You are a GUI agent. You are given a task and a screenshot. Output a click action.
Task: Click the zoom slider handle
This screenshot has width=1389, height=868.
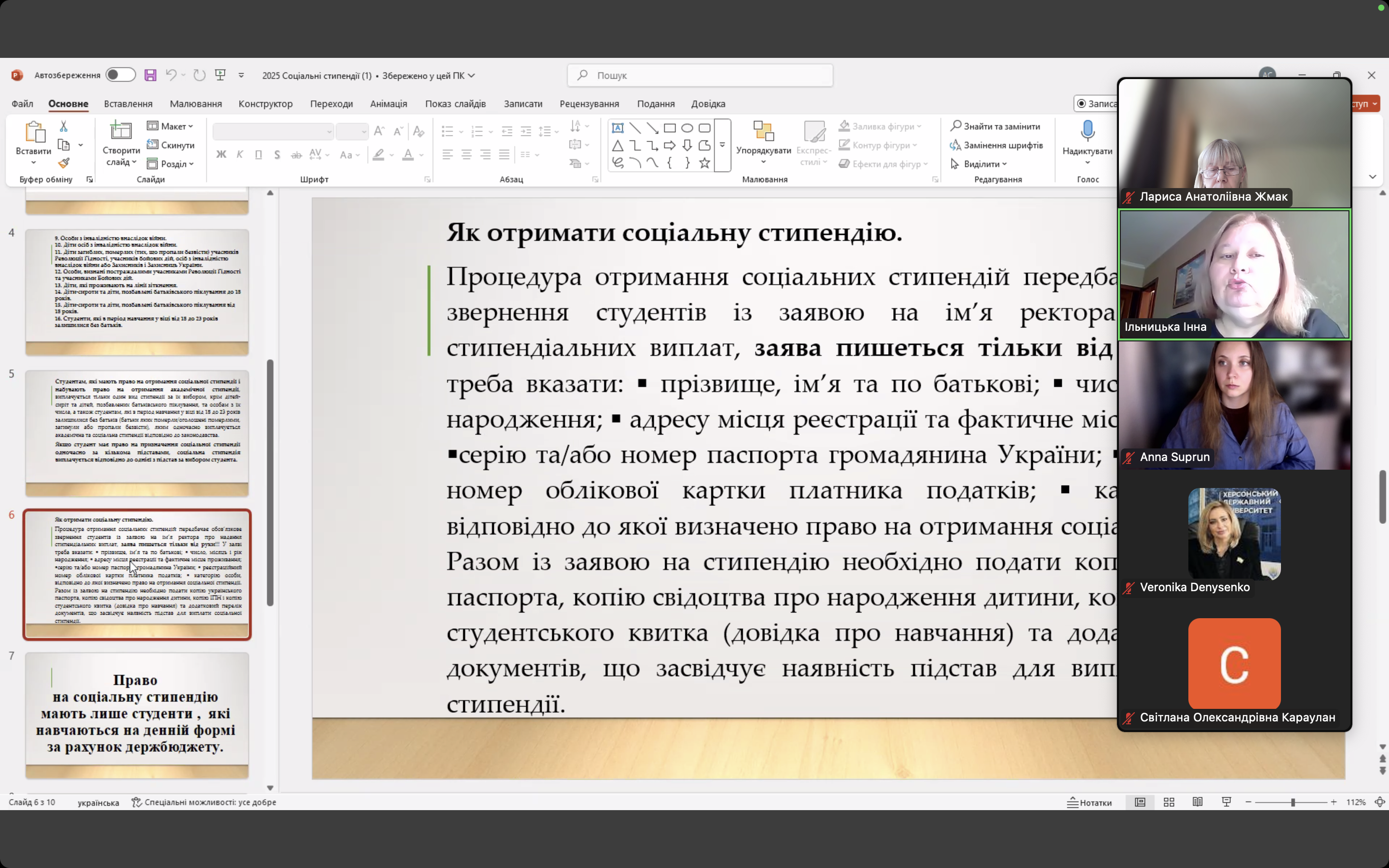1293,802
